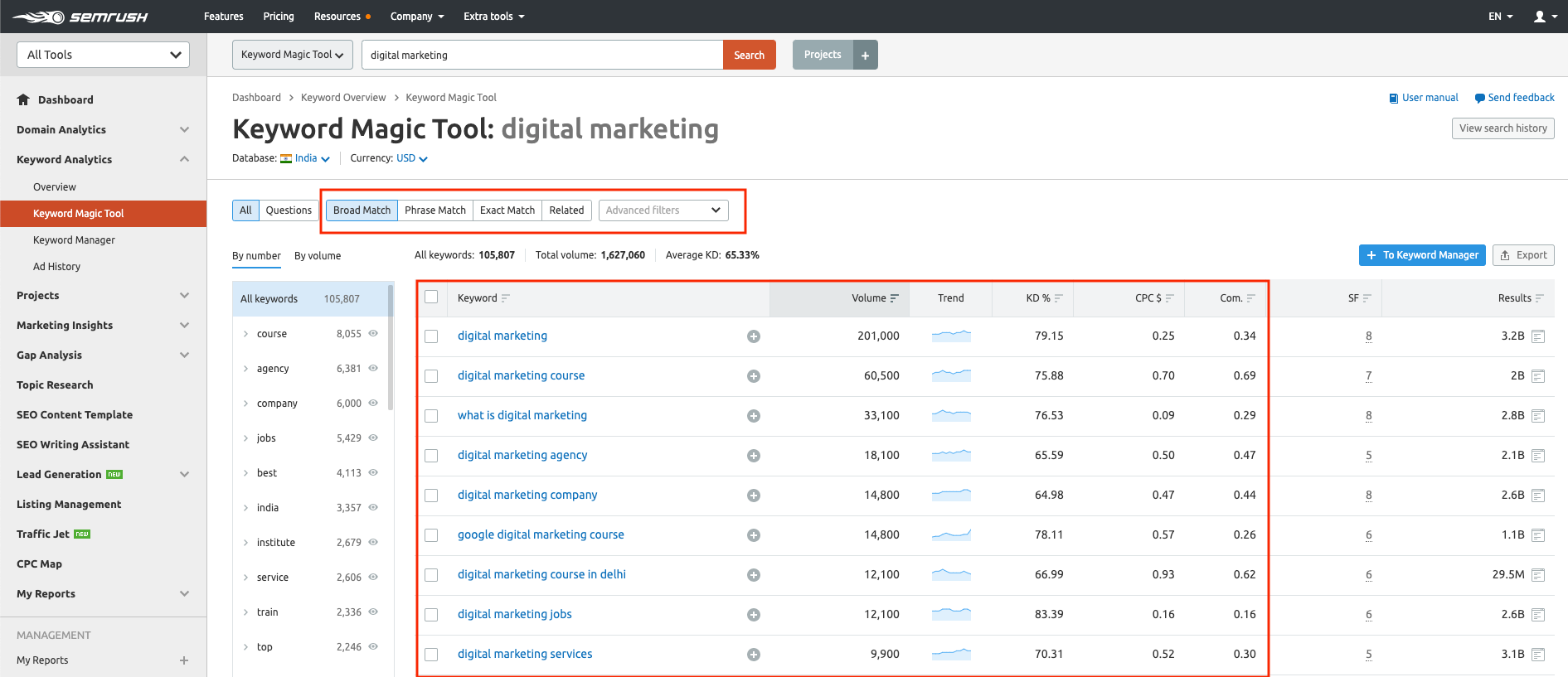The image size is (1568, 677).
Task: Add 'digital marketing jobs' via plus icon
Action: (x=754, y=615)
